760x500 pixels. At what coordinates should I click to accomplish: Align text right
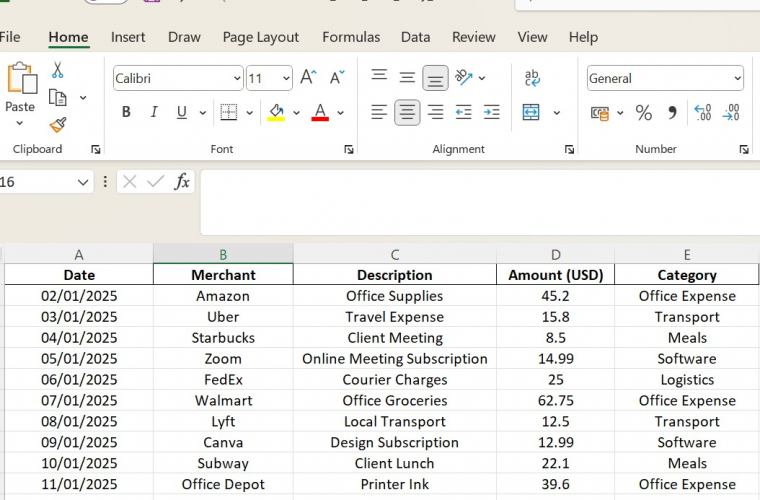(x=435, y=112)
